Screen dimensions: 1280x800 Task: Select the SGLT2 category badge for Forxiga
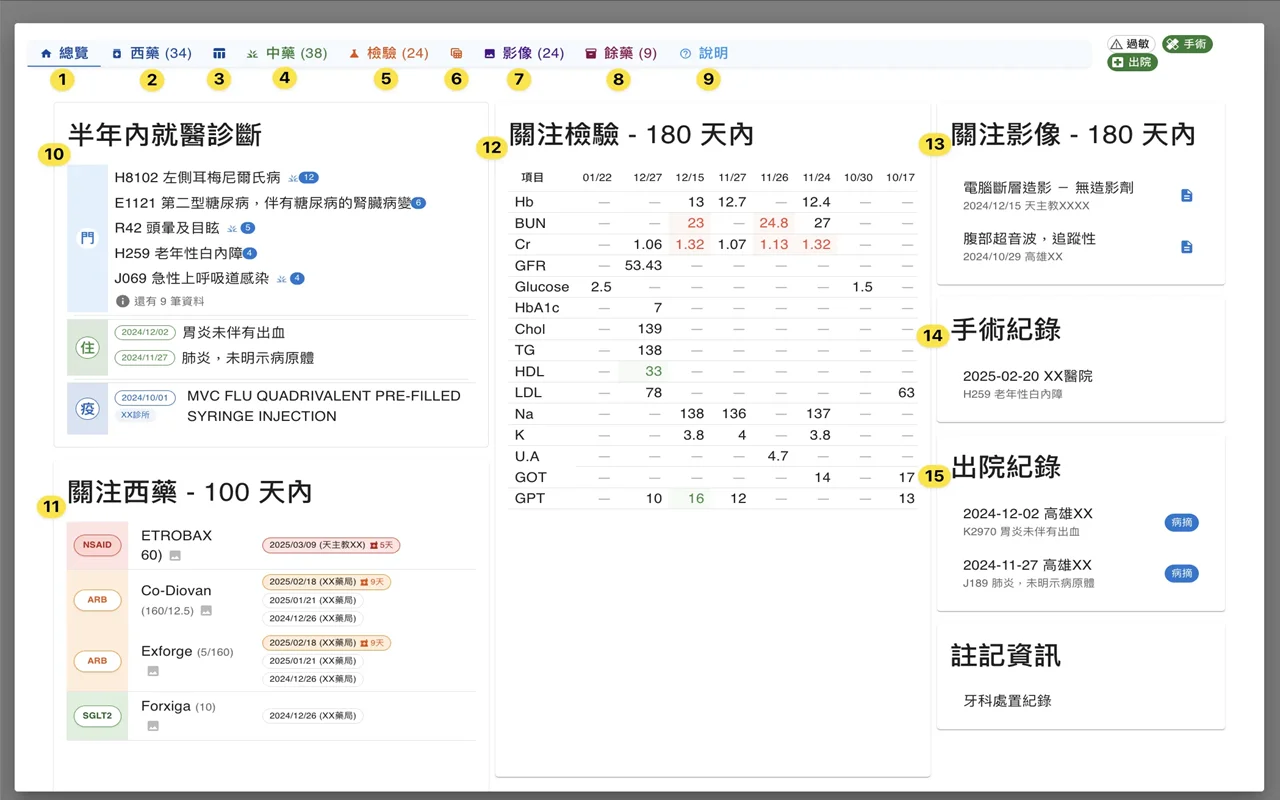pyautogui.click(x=97, y=715)
